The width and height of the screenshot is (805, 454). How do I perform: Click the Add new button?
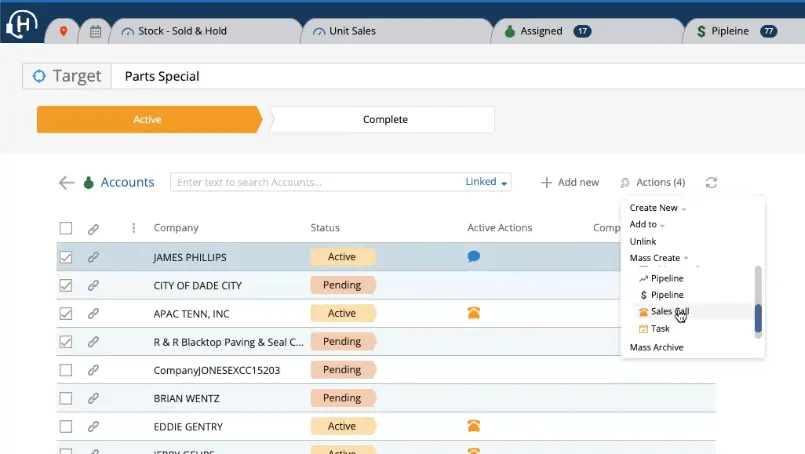(570, 183)
